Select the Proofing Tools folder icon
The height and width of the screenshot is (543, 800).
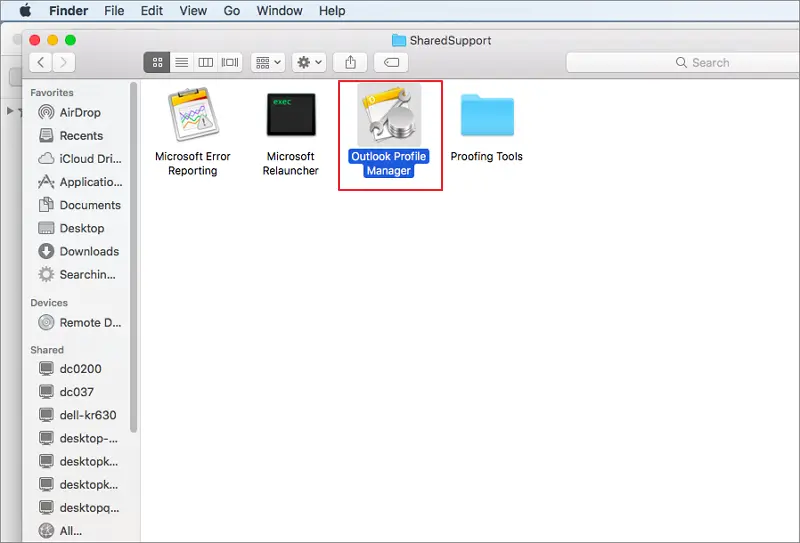(487, 115)
